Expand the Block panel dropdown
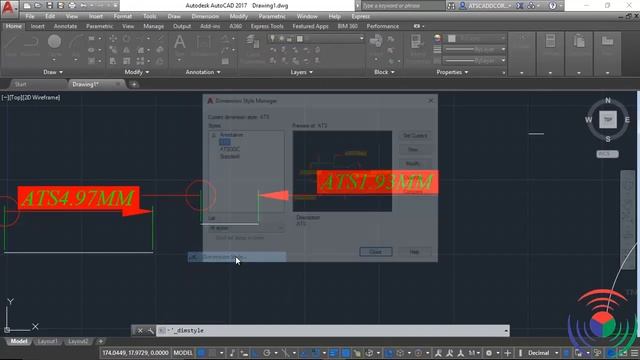 pyautogui.click(x=384, y=72)
